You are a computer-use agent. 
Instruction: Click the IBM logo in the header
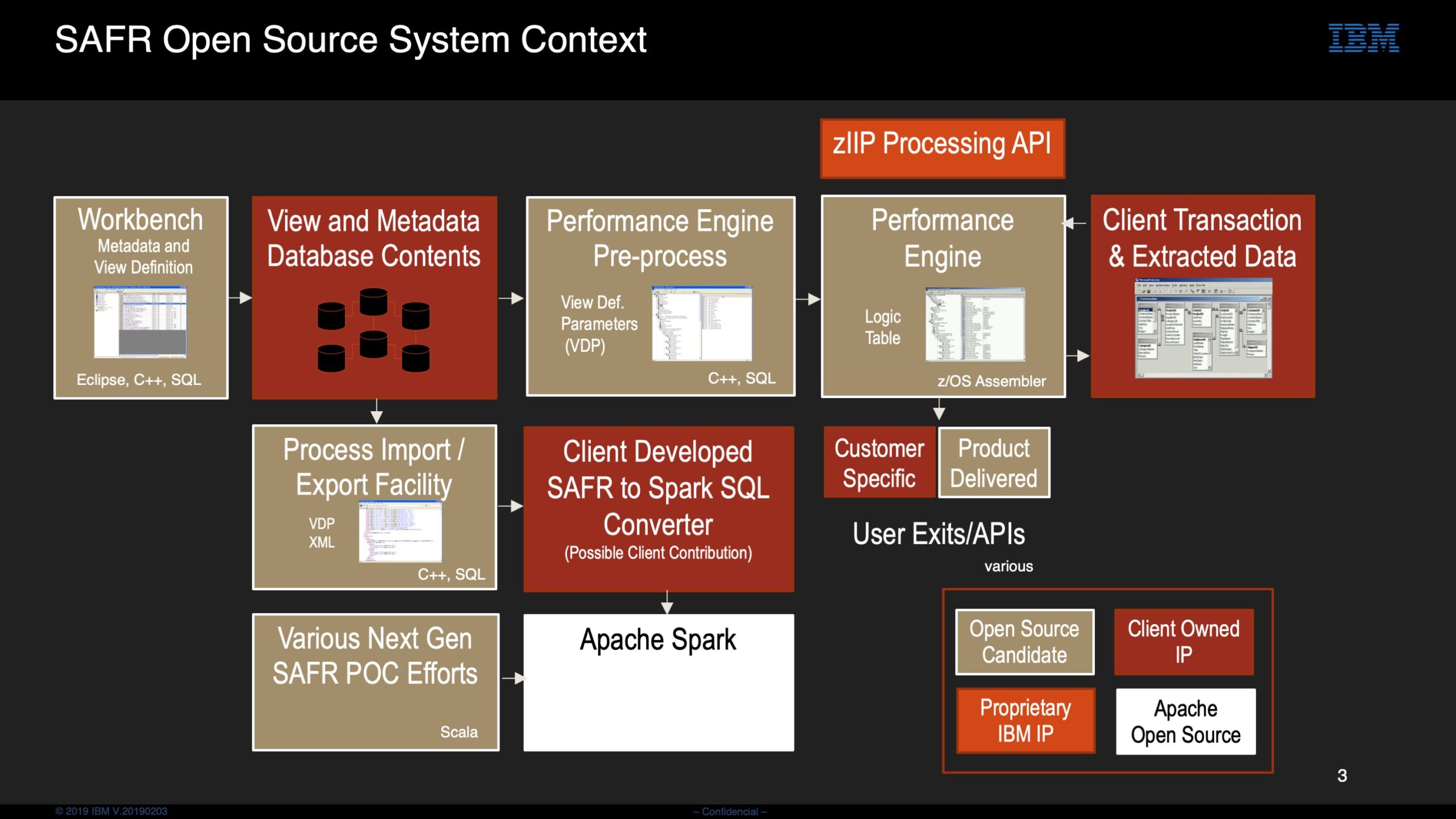(x=1363, y=38)
